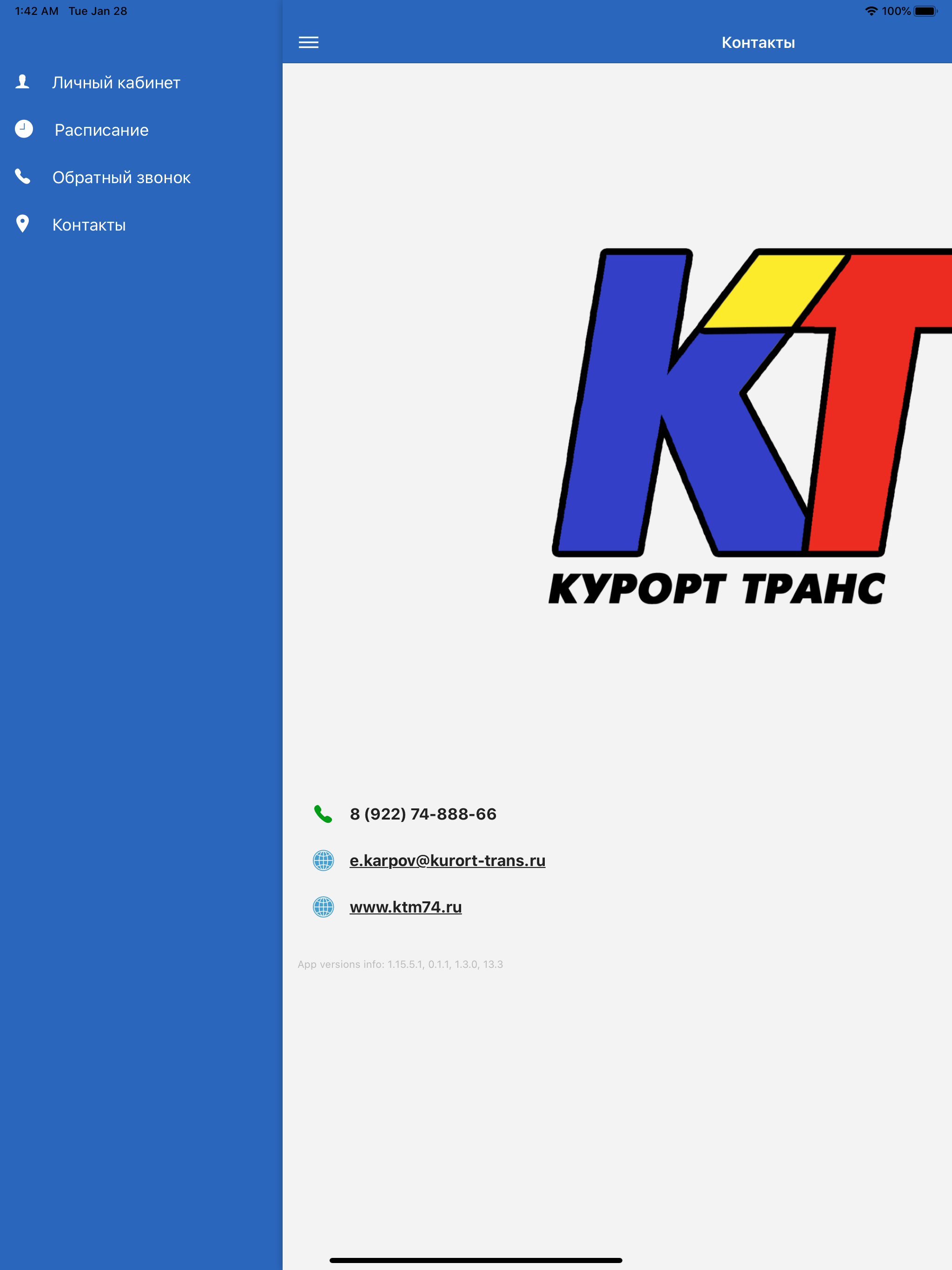
Task: Click the location pin icon beside Контакты
Action: (22, 223)
